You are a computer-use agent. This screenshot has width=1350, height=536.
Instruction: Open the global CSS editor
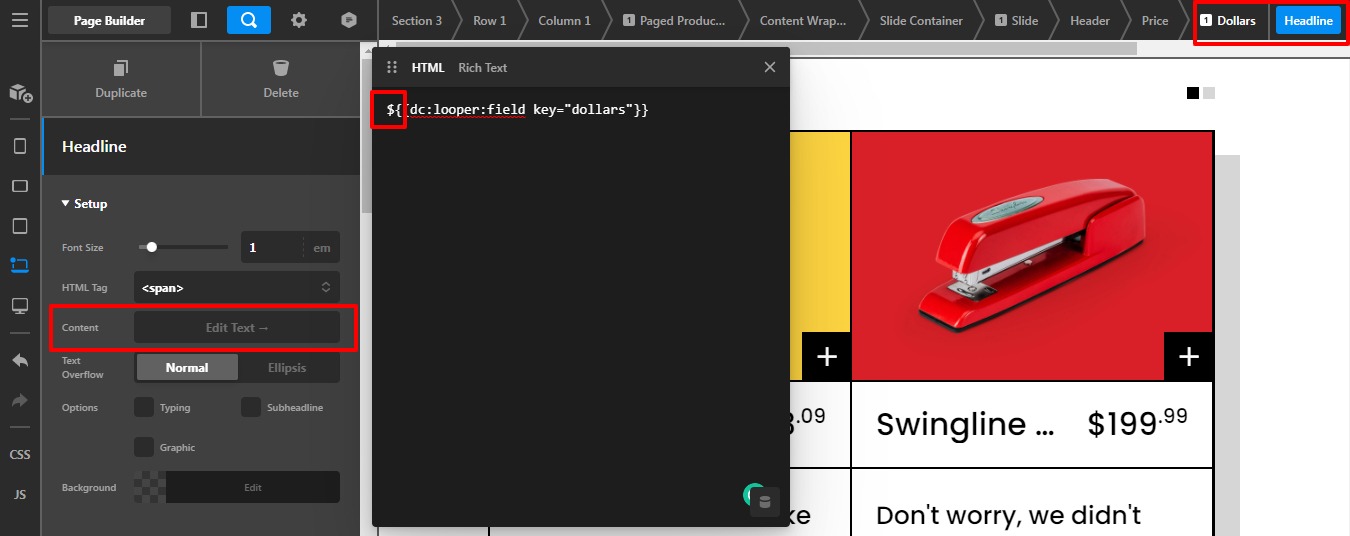point(20,455)
